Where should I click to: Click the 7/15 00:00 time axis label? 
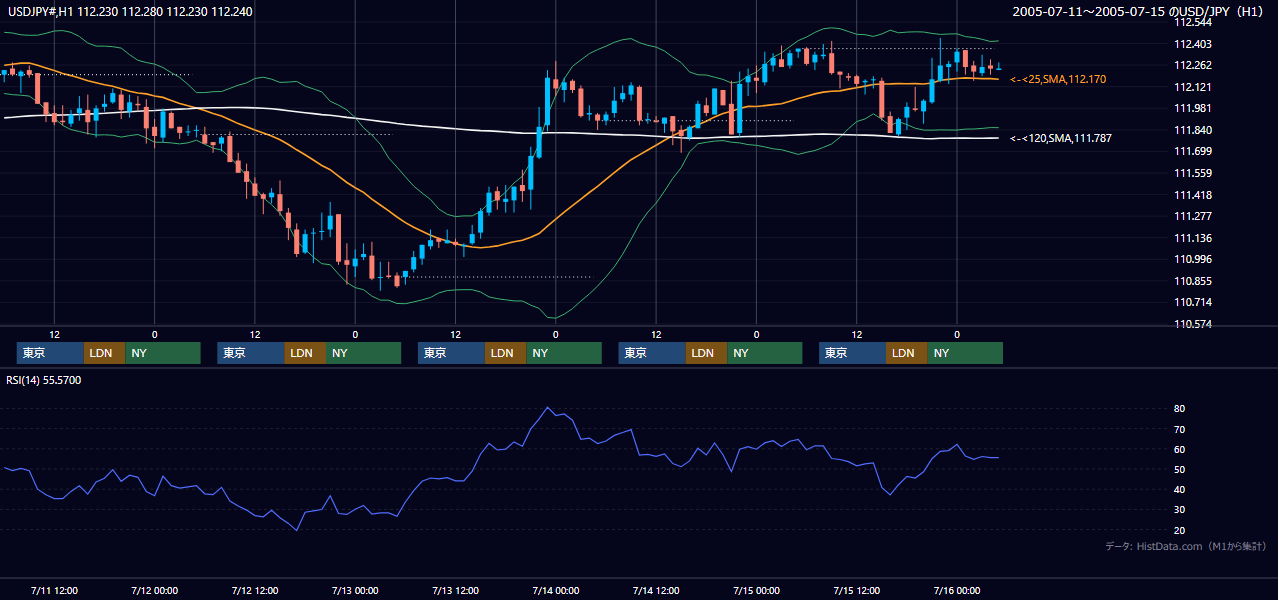coord(756,590)
